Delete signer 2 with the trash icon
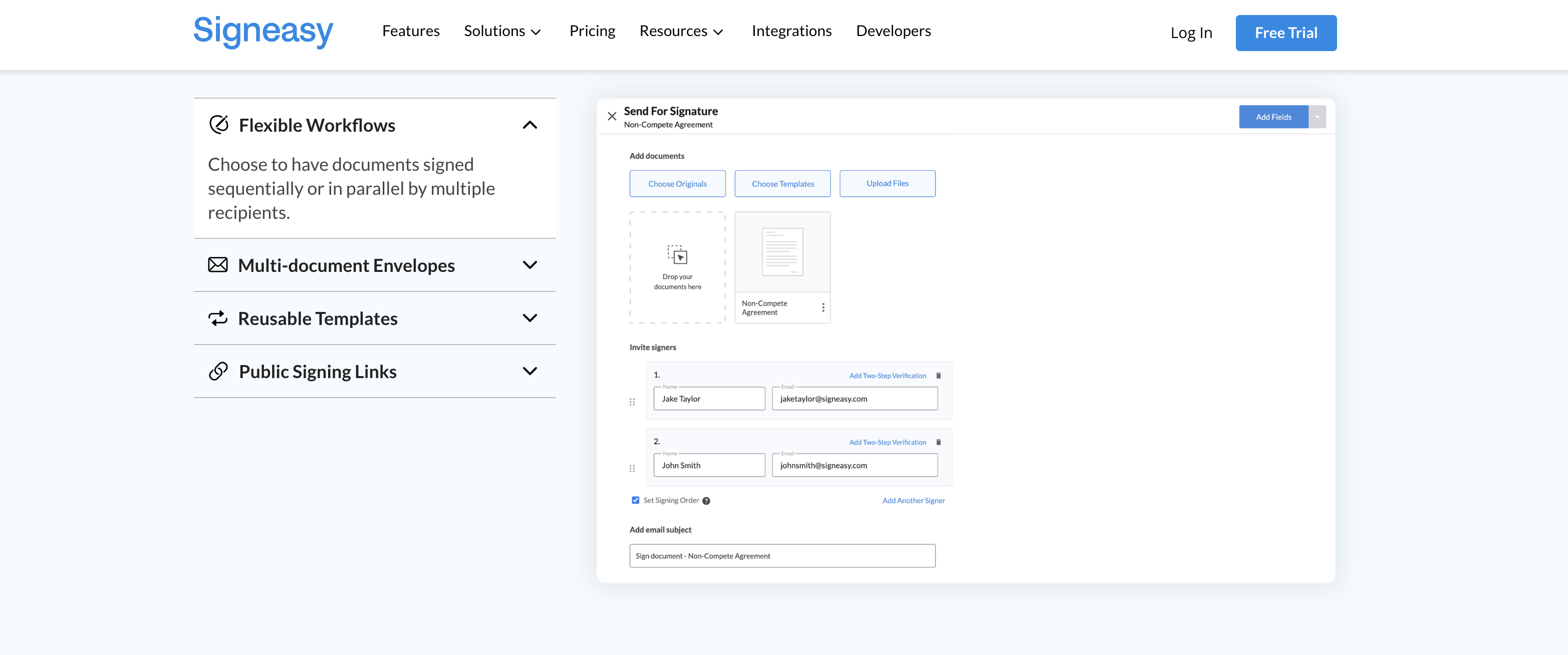 938,443
